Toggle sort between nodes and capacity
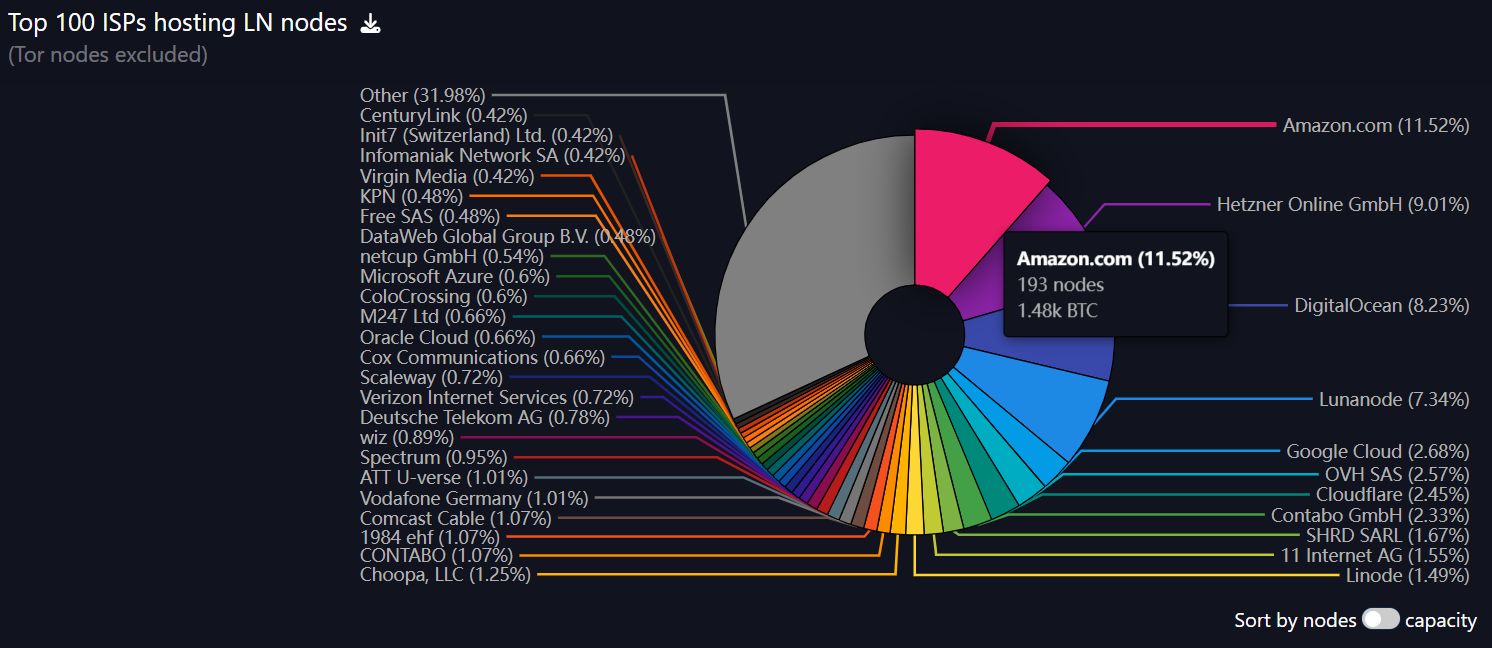The image size is (1492, 648). 1381,620
